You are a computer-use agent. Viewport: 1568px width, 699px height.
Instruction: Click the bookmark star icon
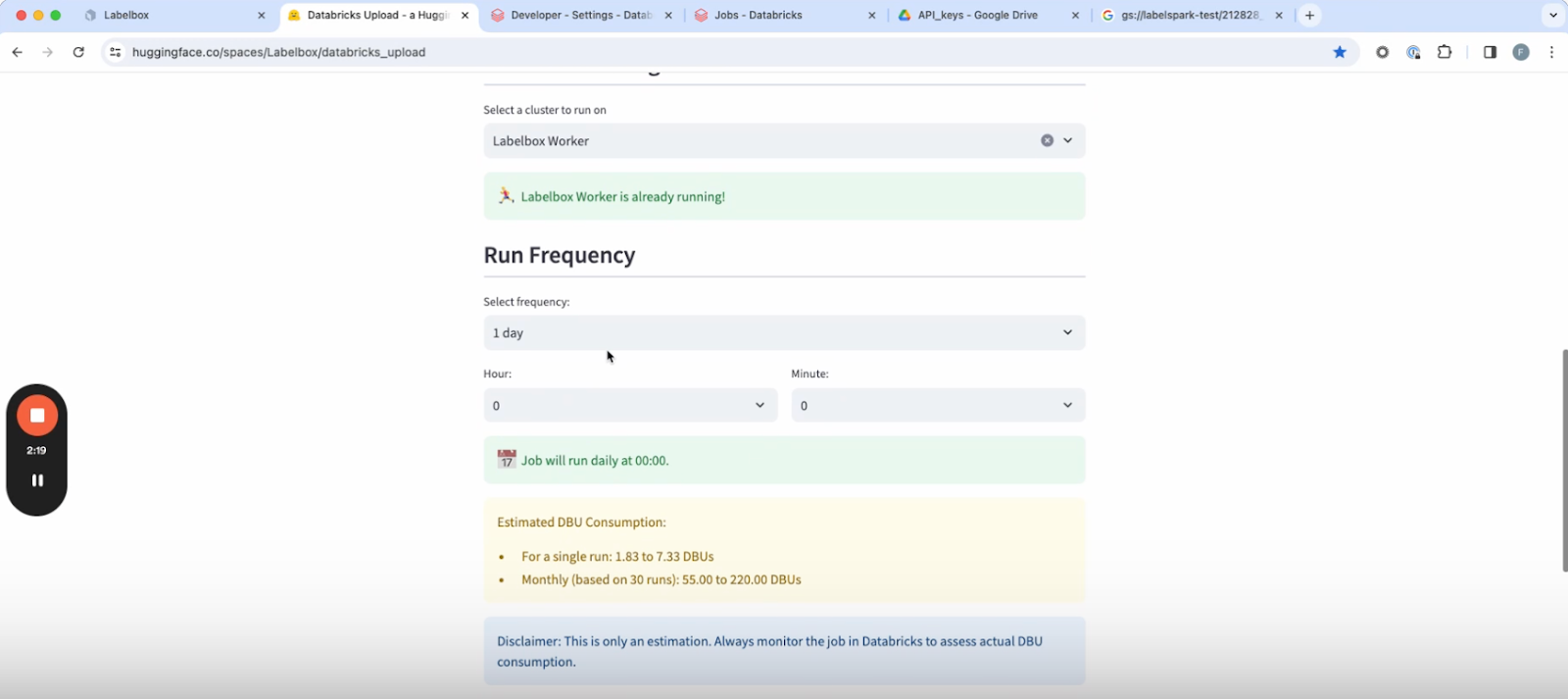[1340, 52]
